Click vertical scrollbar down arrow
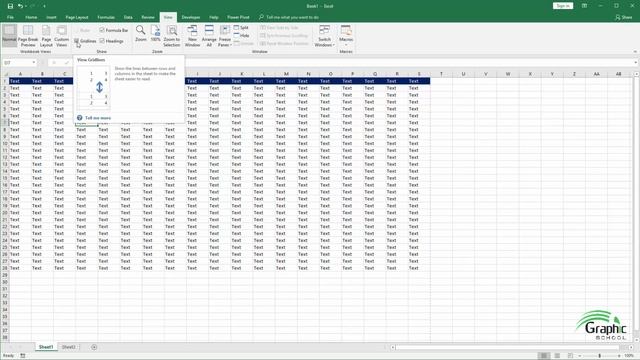 click(636, 340)
